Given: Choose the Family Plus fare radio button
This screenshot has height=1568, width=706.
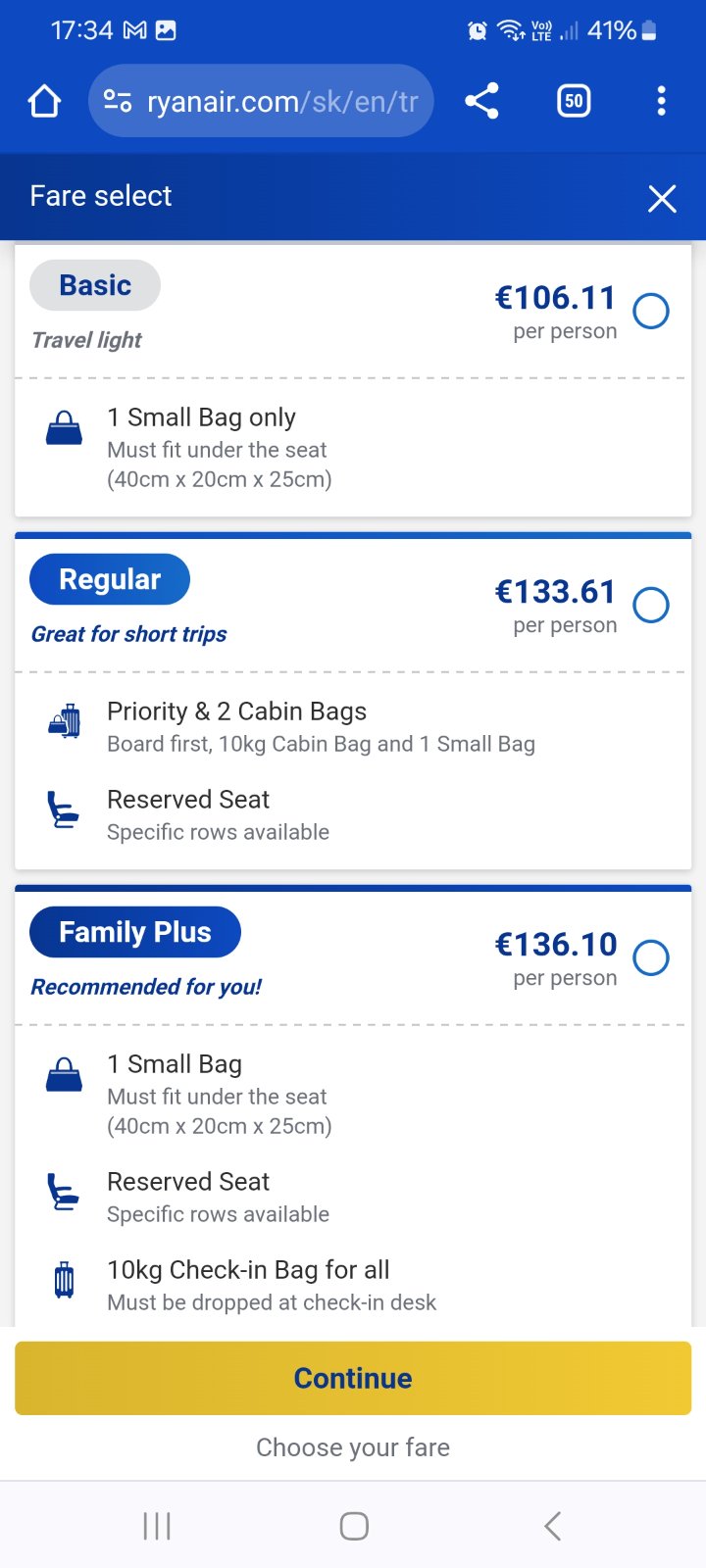Looking at the screenshot, I should [651, 957].
